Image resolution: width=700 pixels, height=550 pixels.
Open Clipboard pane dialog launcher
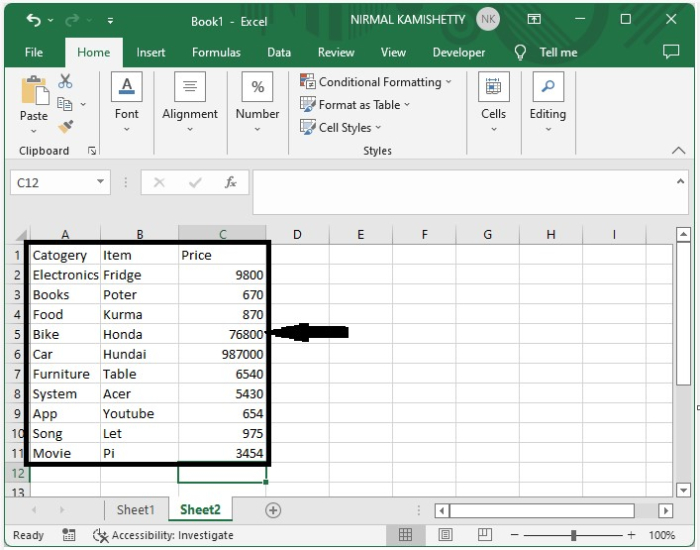coord(92,151)
